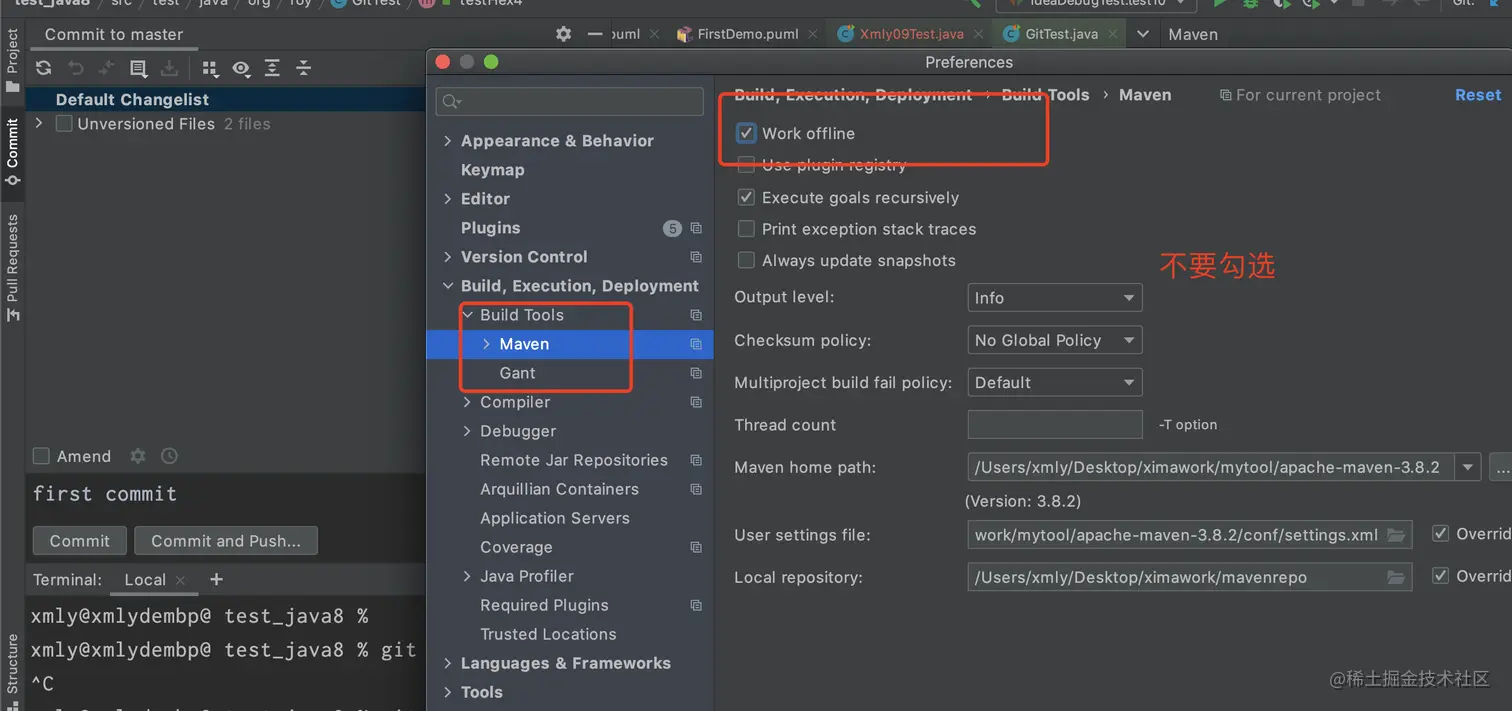This screenshot has height=711, width=1512.
Task: Click the Reset link in Preferences
Action: [x=1477, y=95]
